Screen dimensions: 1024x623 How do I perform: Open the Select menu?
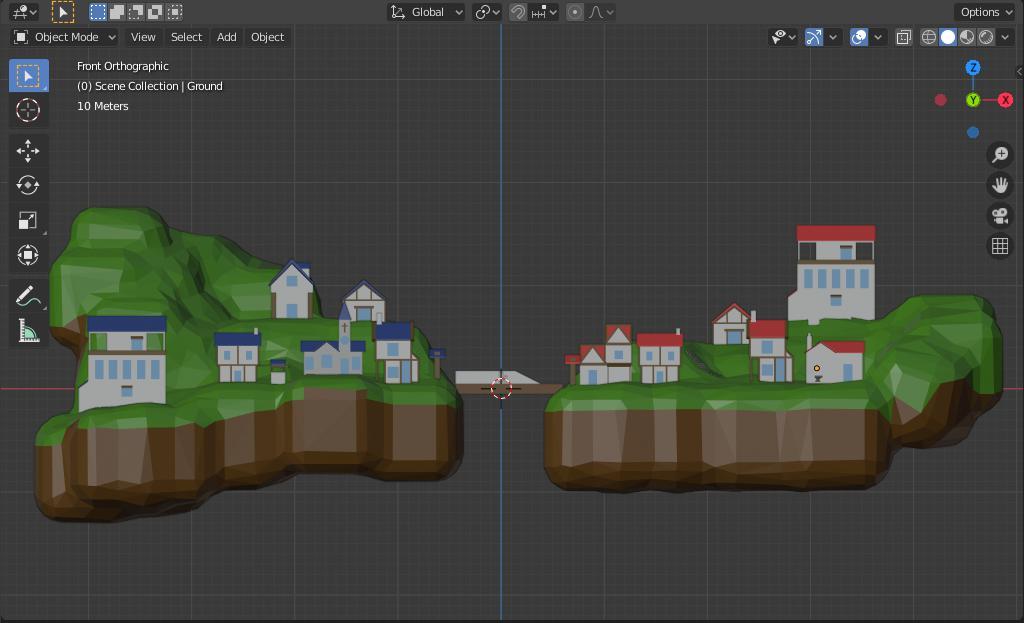186,37
